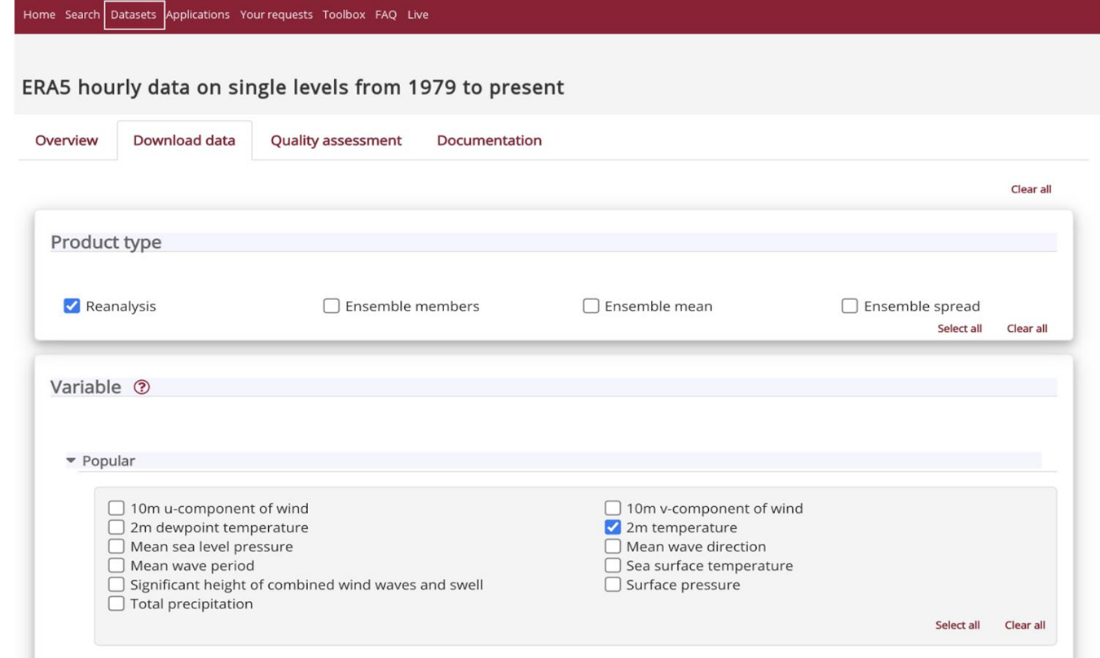Uncheck the Reanalysis product type
The image size is (1100, 658).
72,306
